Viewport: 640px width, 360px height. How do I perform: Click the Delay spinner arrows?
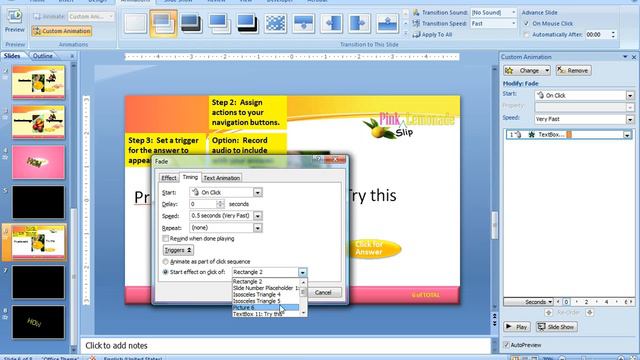pos(220,204)
